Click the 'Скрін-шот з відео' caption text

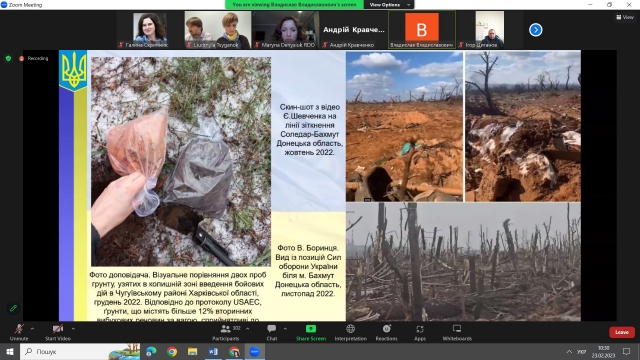click(310, 129)
